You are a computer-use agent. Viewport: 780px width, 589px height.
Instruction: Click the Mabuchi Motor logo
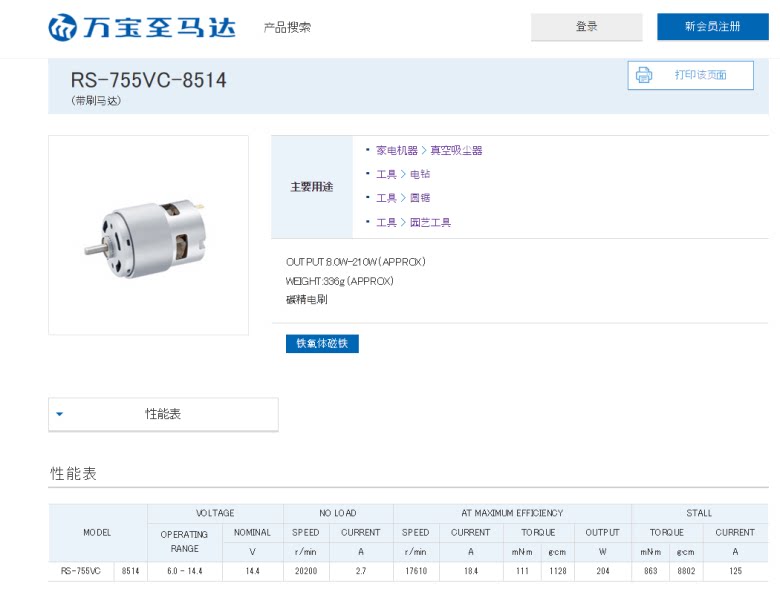tap(142, 27)
